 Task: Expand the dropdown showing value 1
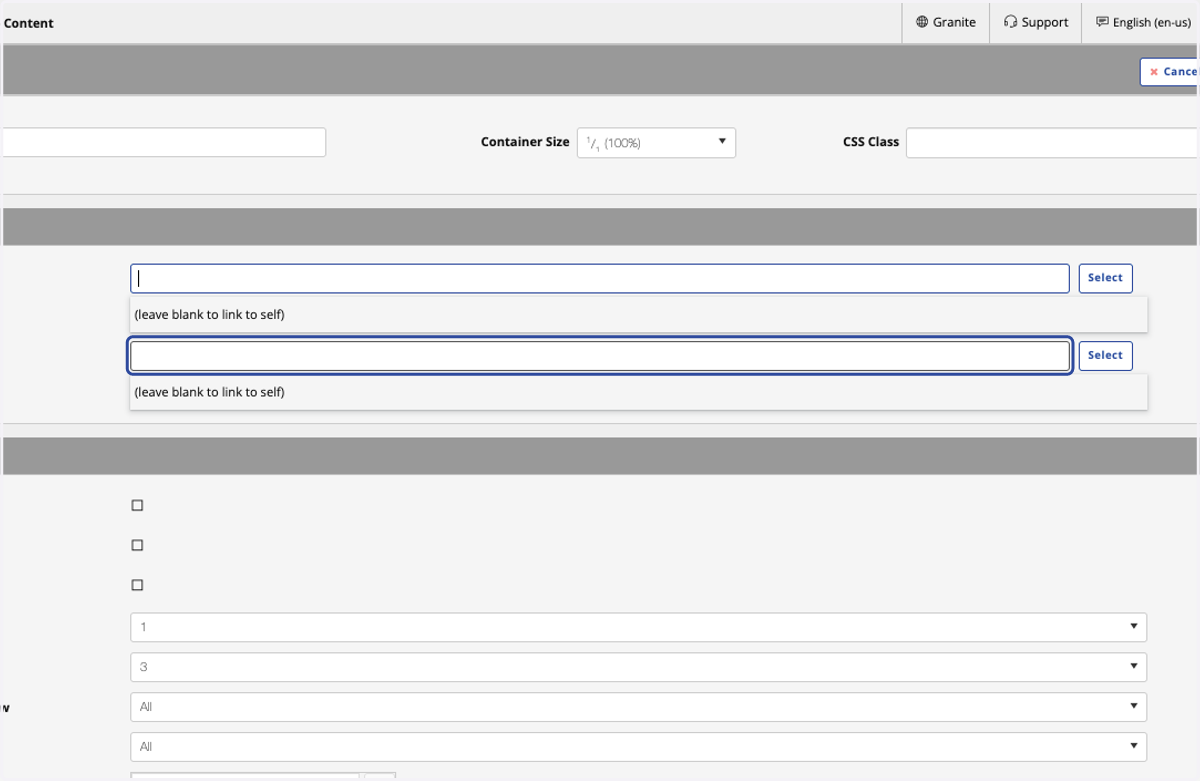point(638,627)
